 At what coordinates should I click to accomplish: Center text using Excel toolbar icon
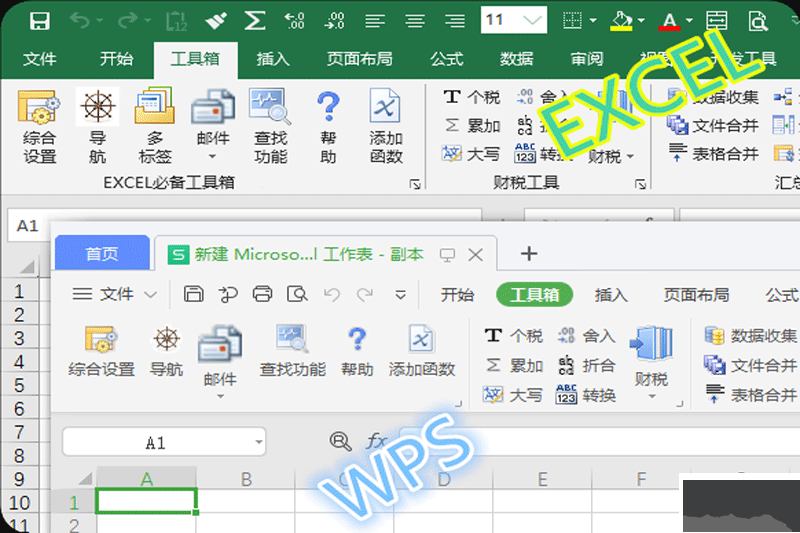point(415,21)
